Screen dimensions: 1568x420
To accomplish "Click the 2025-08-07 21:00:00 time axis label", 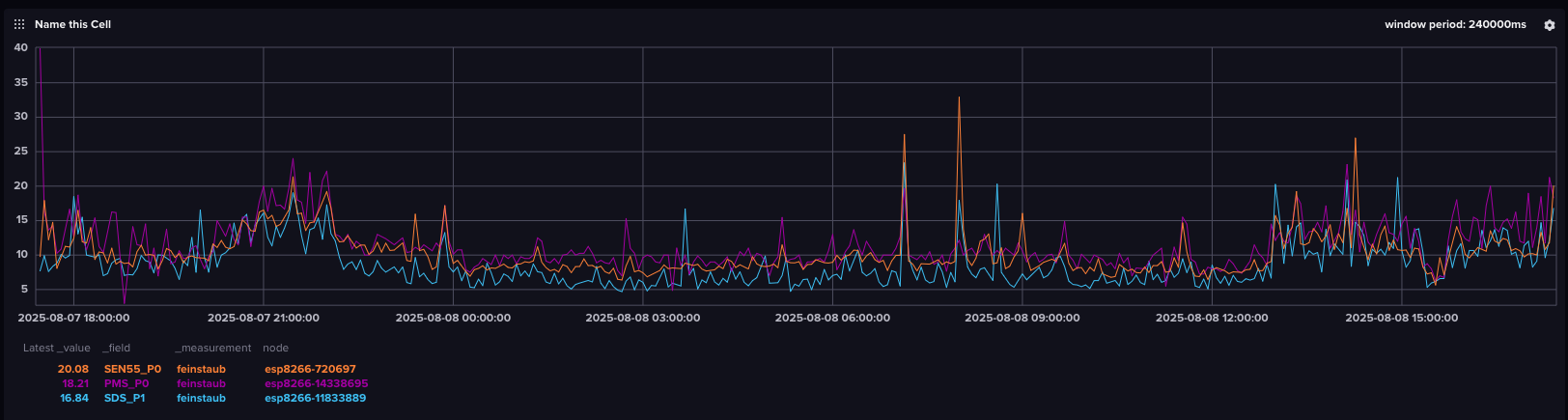I will [x=263, y=318].
